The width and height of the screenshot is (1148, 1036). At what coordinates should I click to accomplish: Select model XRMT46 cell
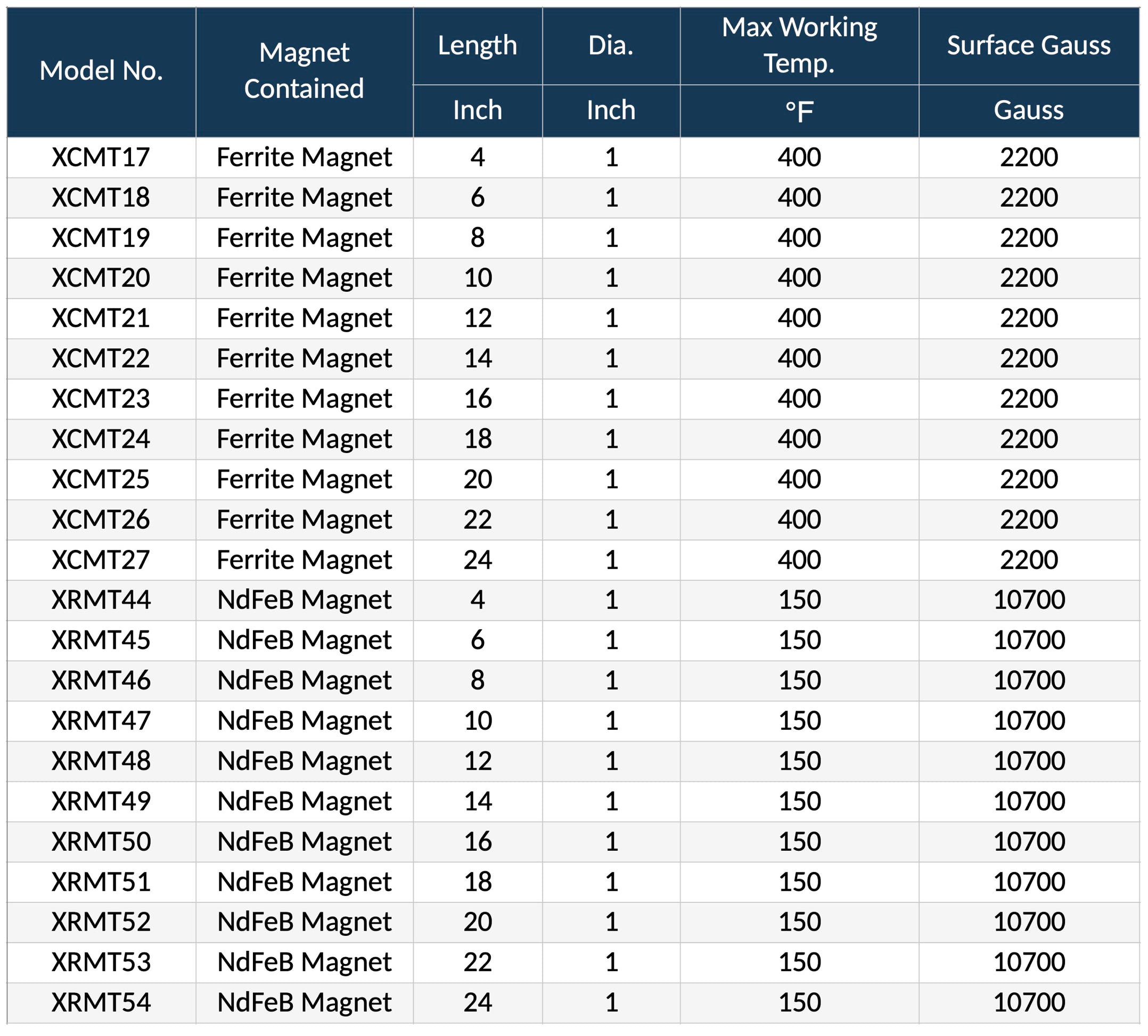click(x=101, y=681)
